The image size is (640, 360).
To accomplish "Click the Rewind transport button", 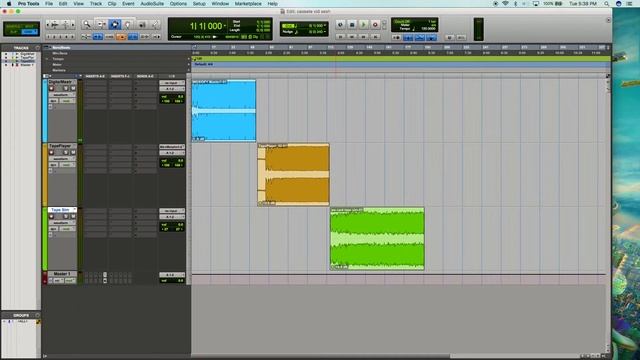I will [352, 37].
